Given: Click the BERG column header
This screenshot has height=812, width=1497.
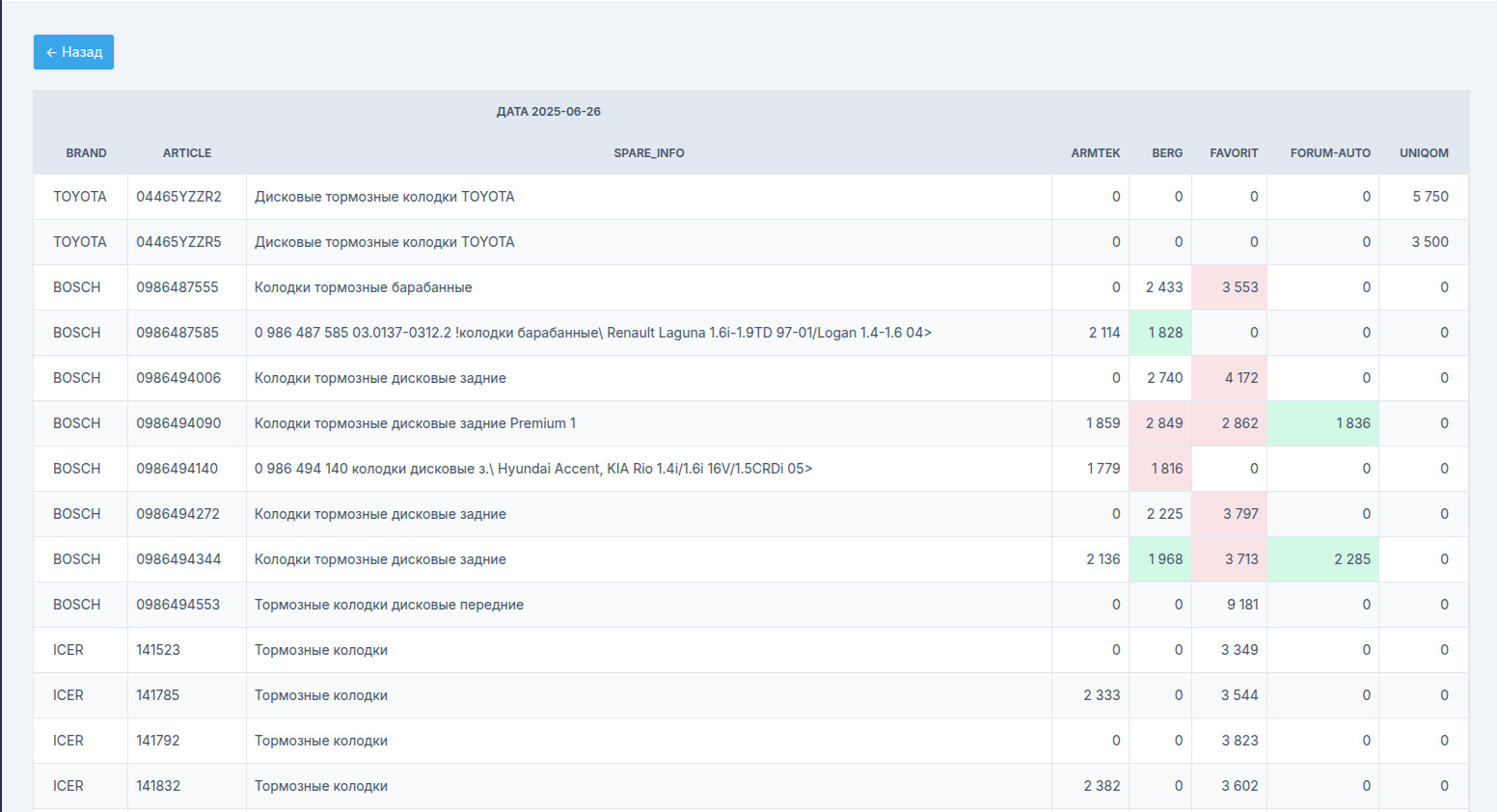Looking at the screenshot, I should [1166, 153].
